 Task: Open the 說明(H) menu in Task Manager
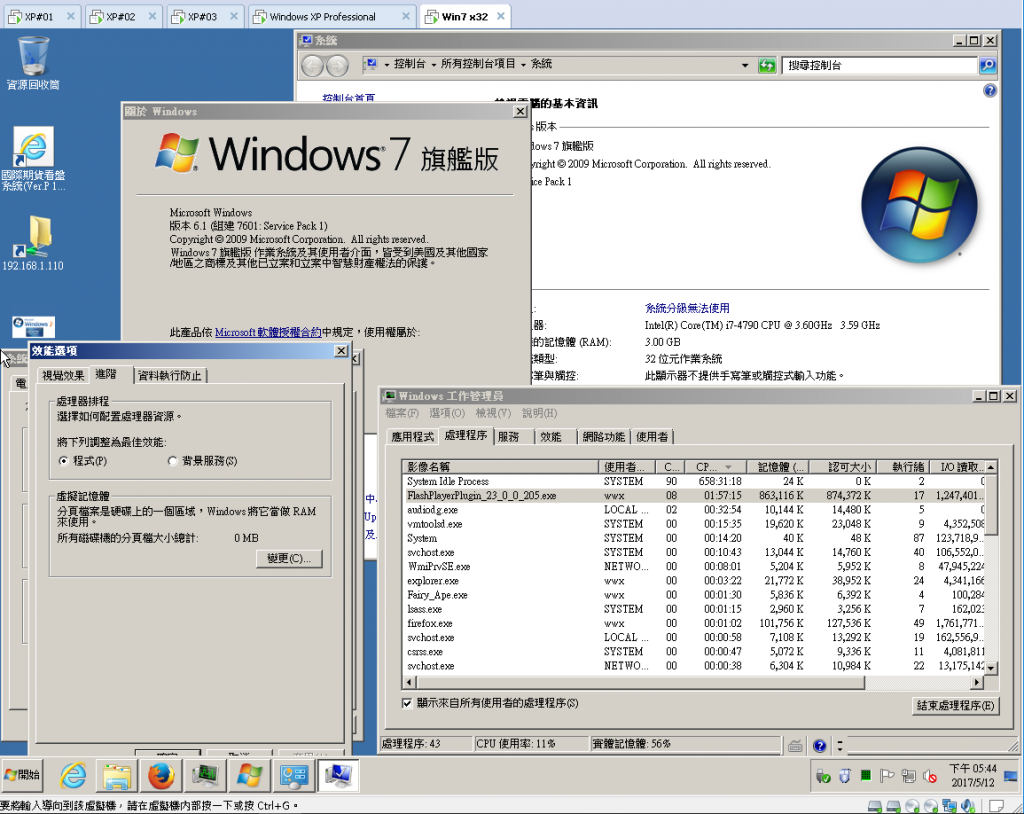click(539, 413)
